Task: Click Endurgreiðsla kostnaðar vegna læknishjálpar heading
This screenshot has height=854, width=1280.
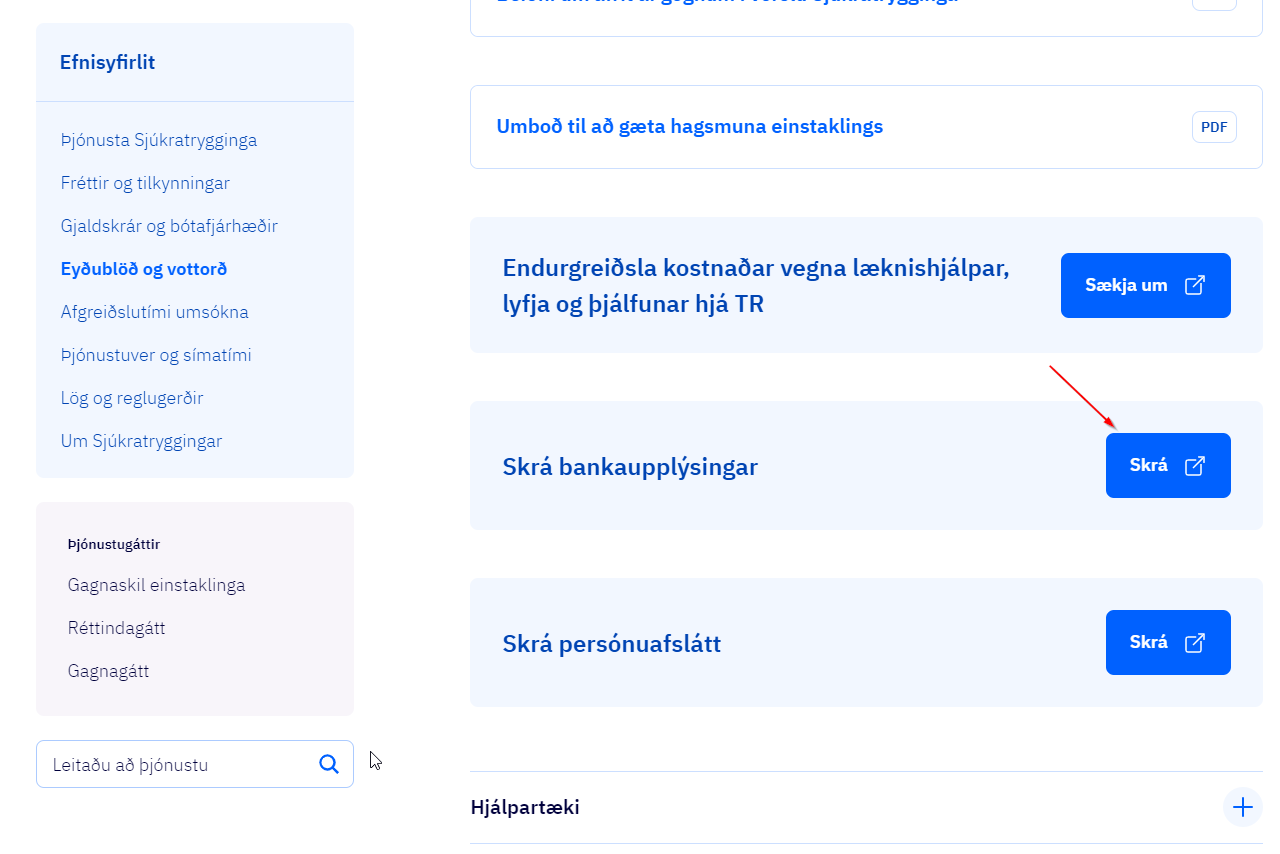Action: coord(756,286)
